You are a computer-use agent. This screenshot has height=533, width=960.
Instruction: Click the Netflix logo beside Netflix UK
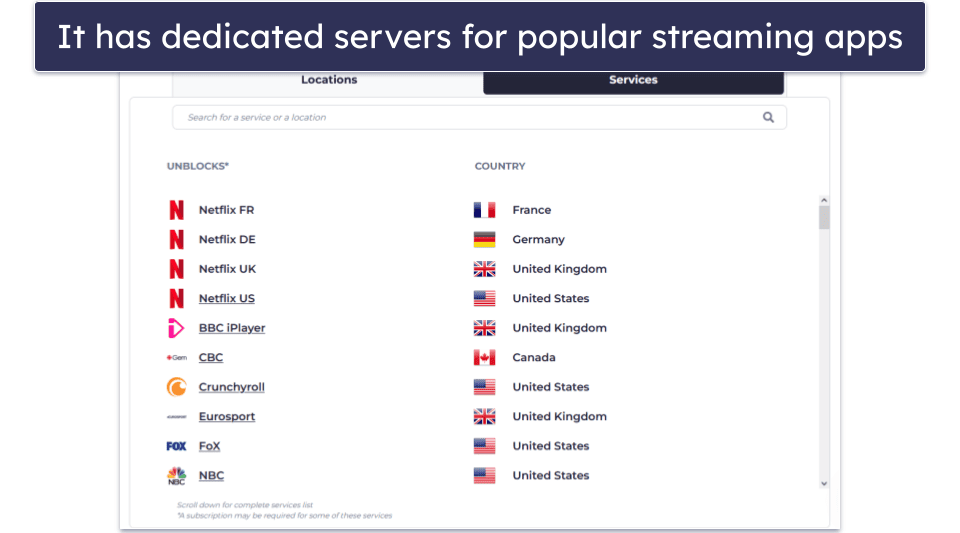(x=176, y=269)
